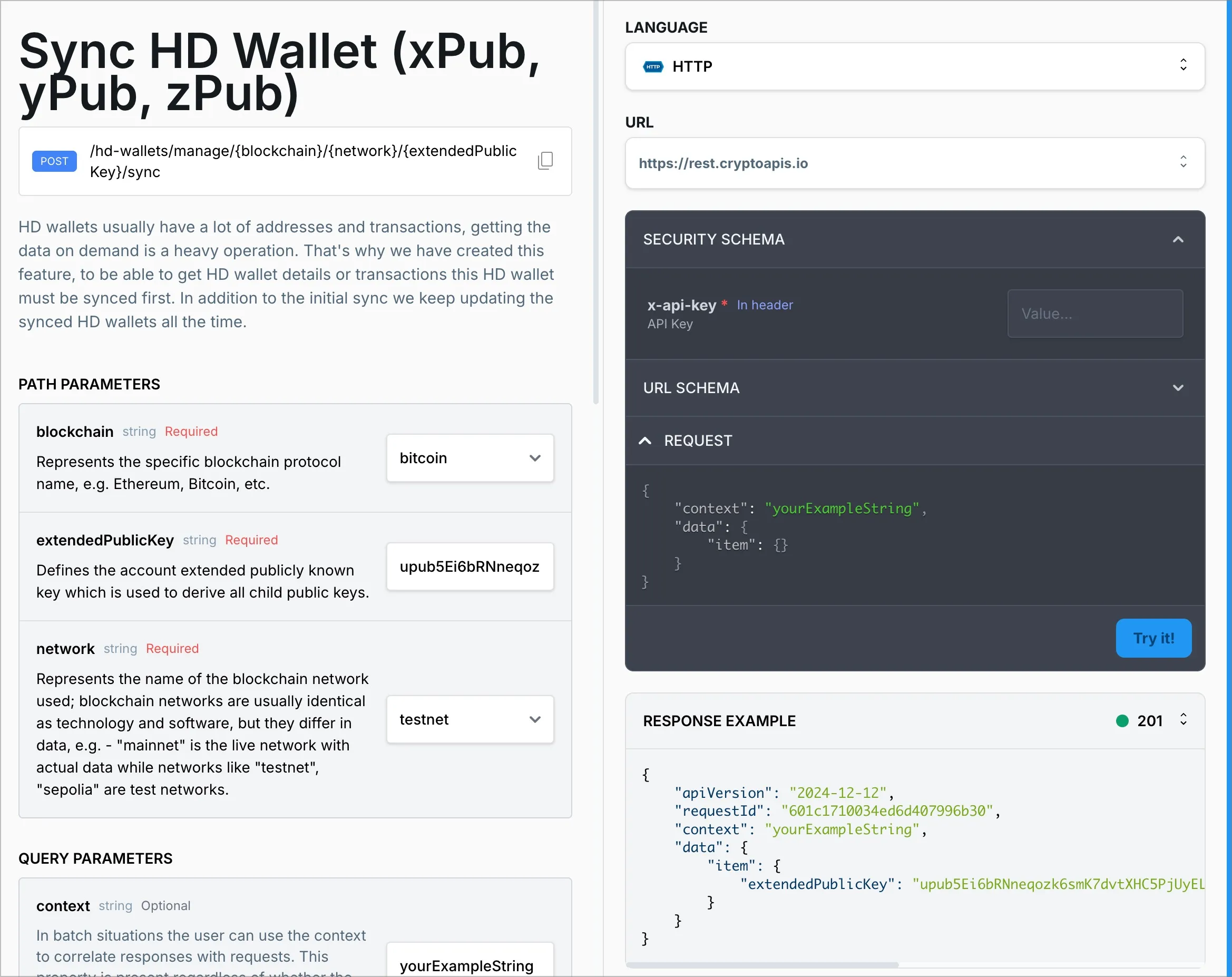Click the extendedPublicKey input field

pyautogui.click(x=470, y=566)
